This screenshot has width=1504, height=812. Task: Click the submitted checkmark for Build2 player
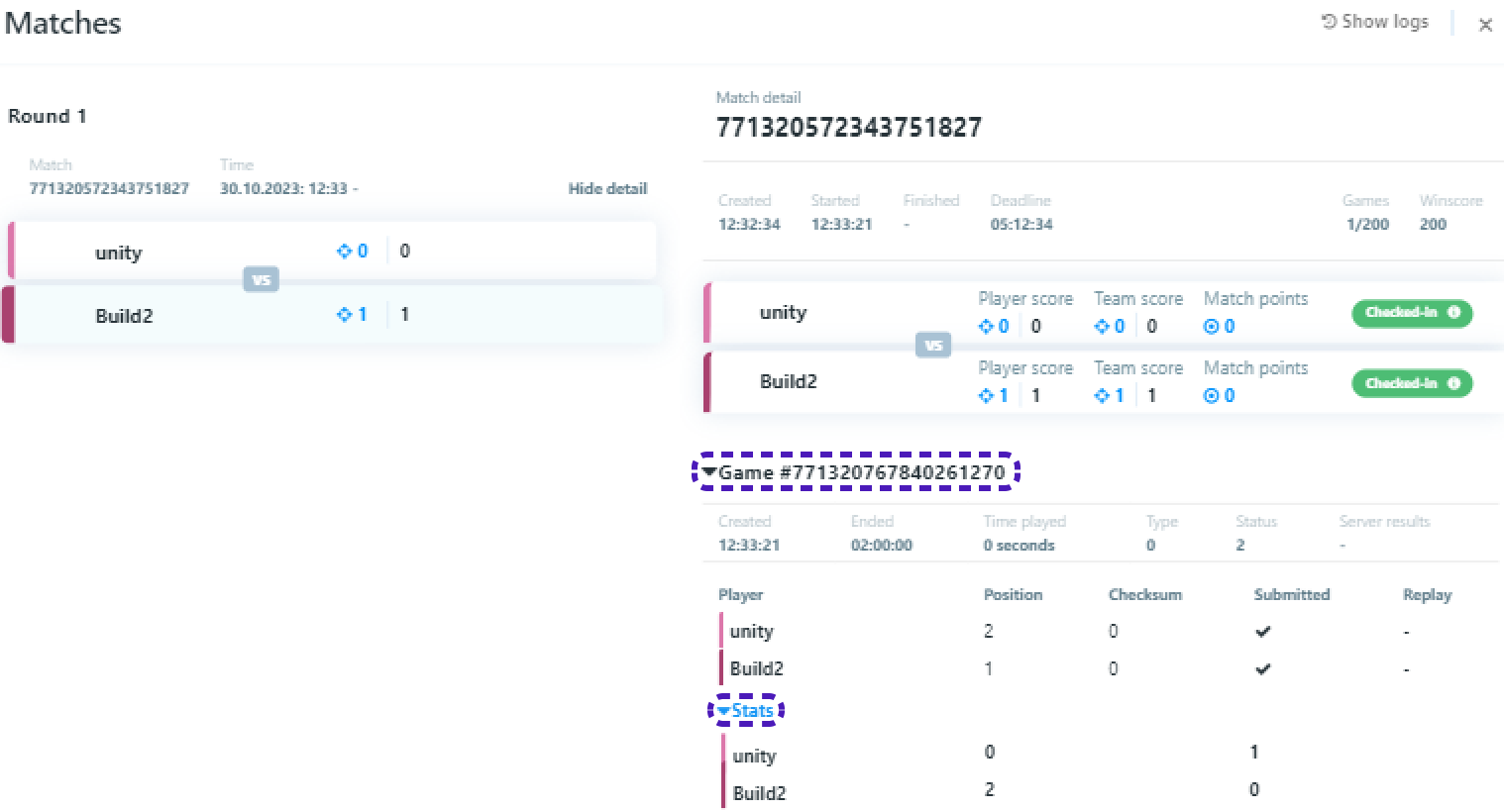click(x=1262, y=669)
